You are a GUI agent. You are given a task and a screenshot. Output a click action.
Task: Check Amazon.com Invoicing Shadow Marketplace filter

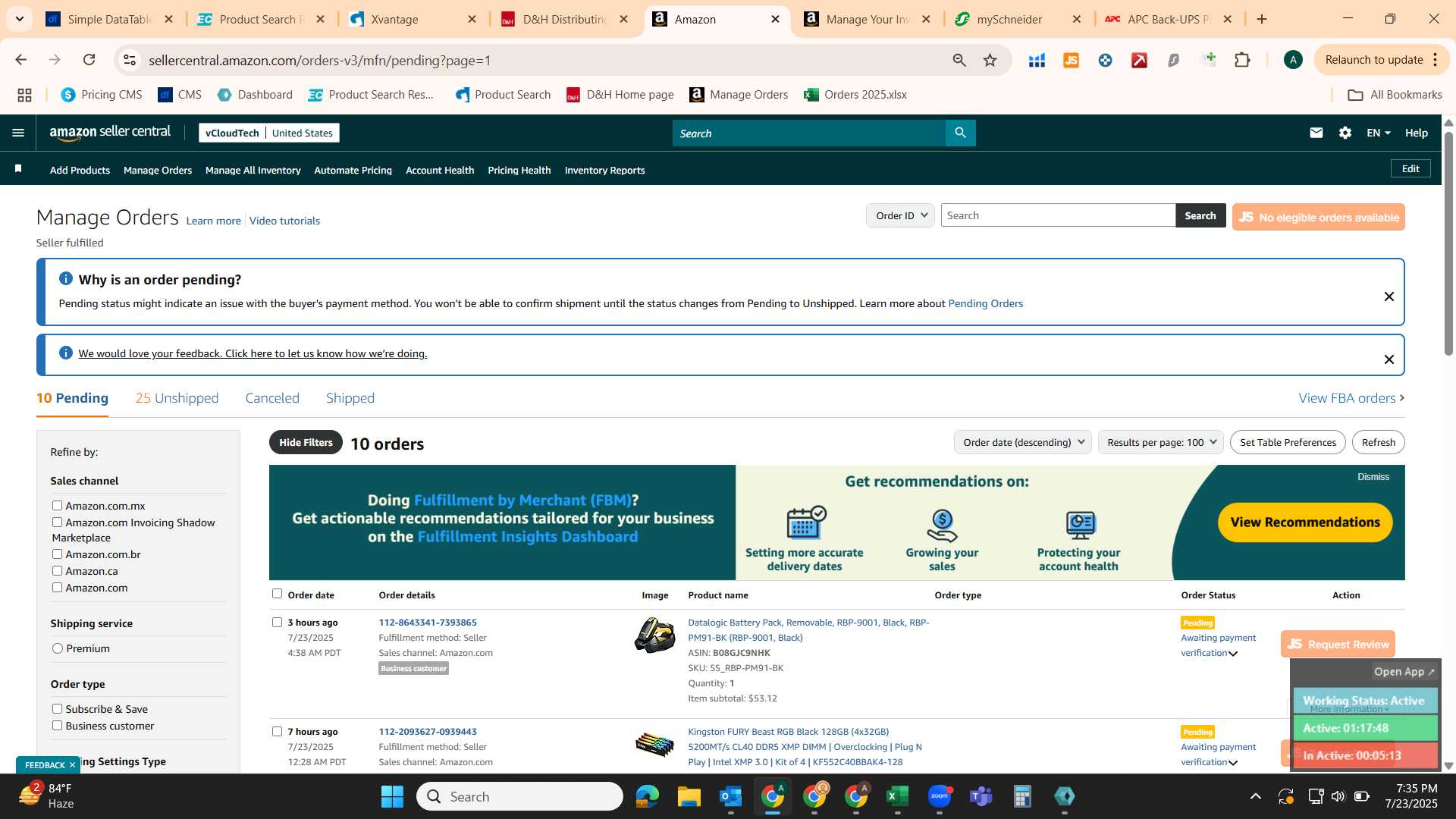[57, 522]
